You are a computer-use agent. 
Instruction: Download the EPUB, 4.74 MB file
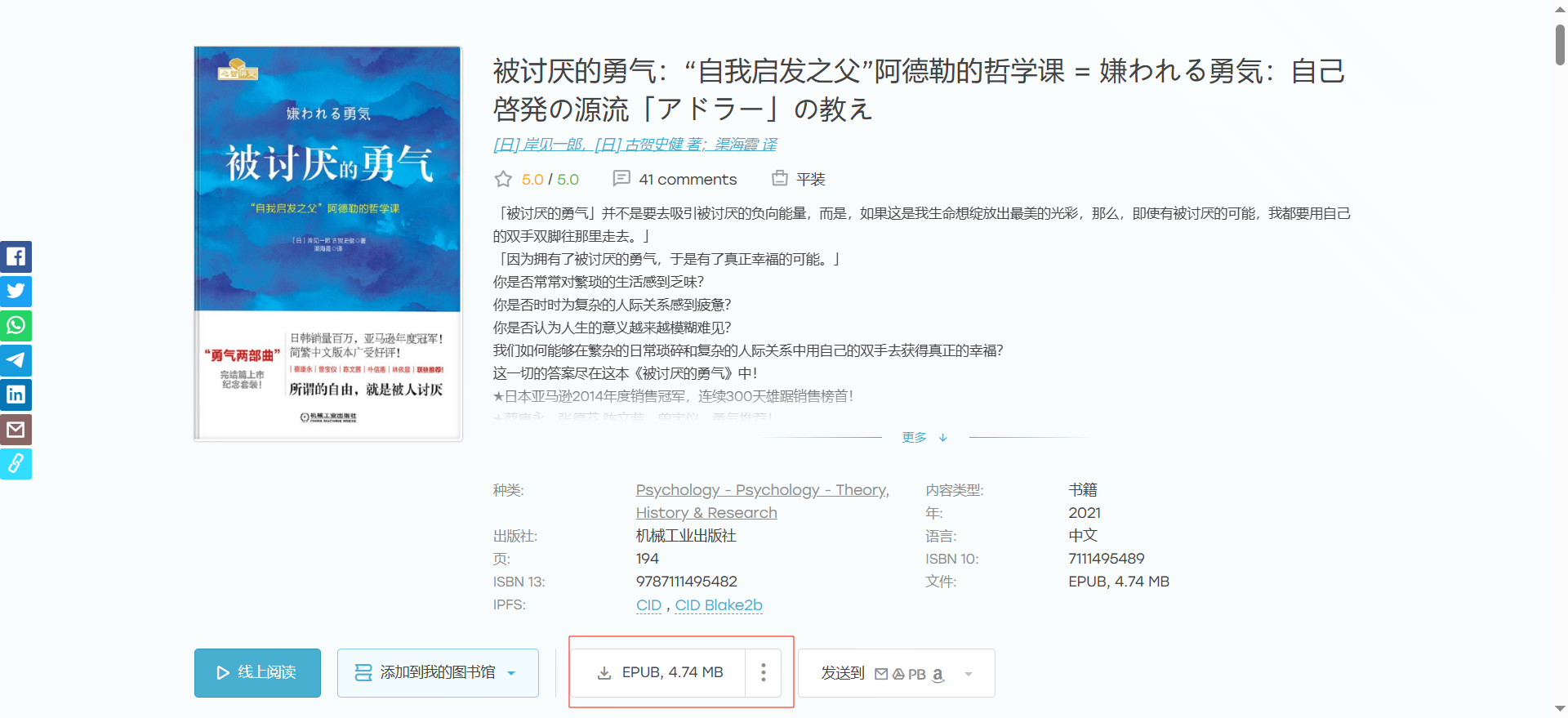660,672
